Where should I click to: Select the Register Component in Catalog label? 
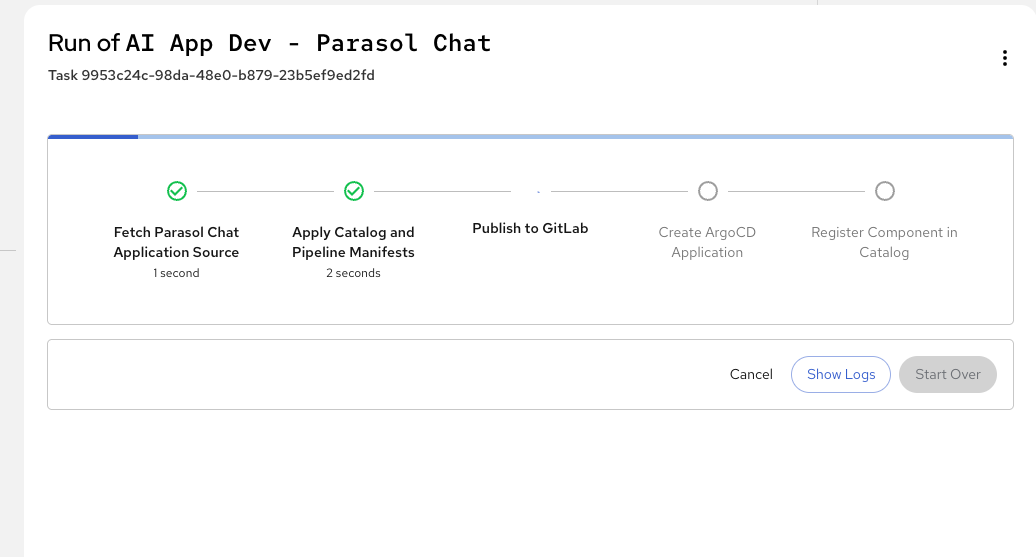[884, 242]
